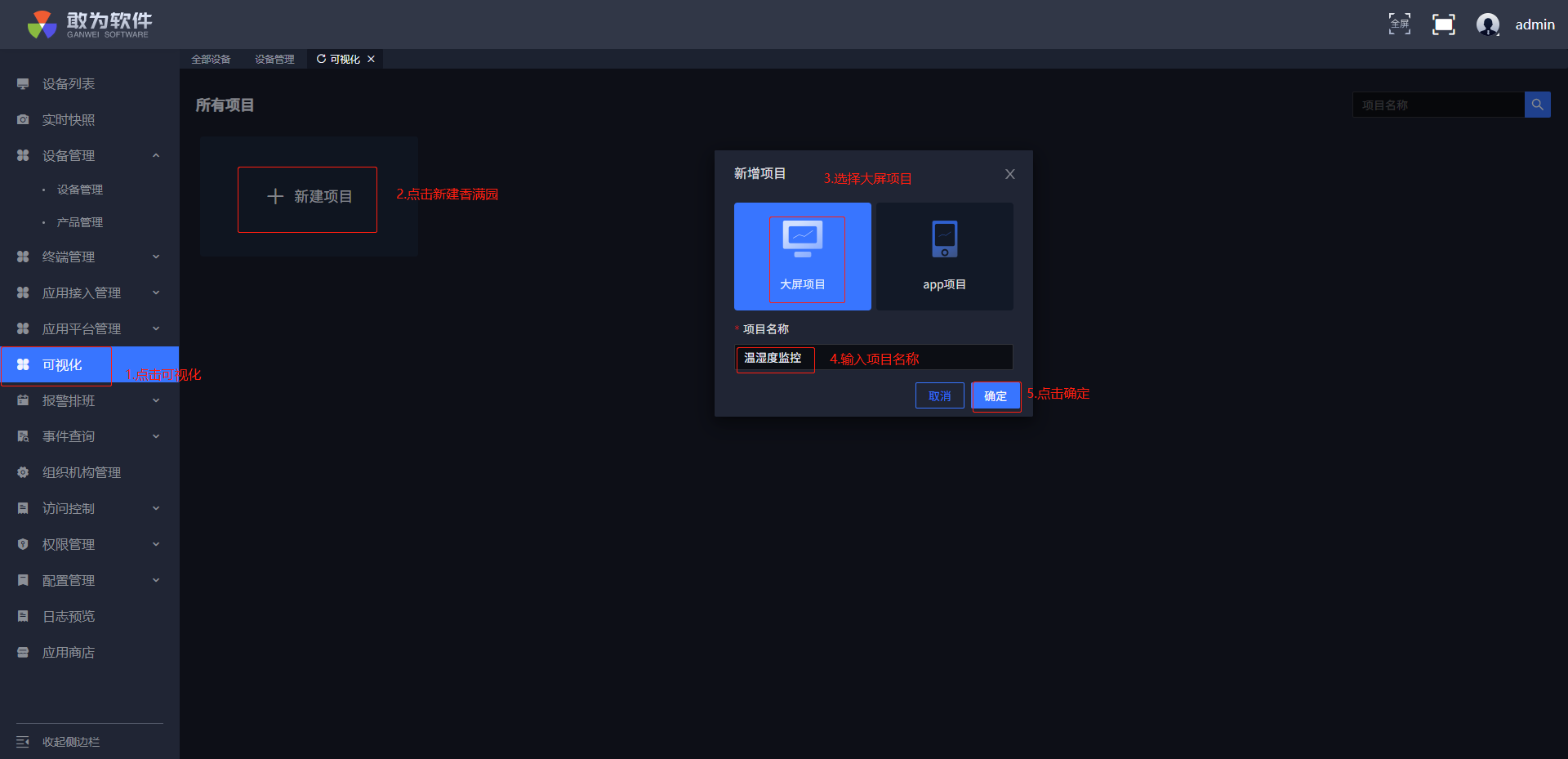
Task: Click the 配置管理 sidebar icon
Action: [x=23, y=581]
